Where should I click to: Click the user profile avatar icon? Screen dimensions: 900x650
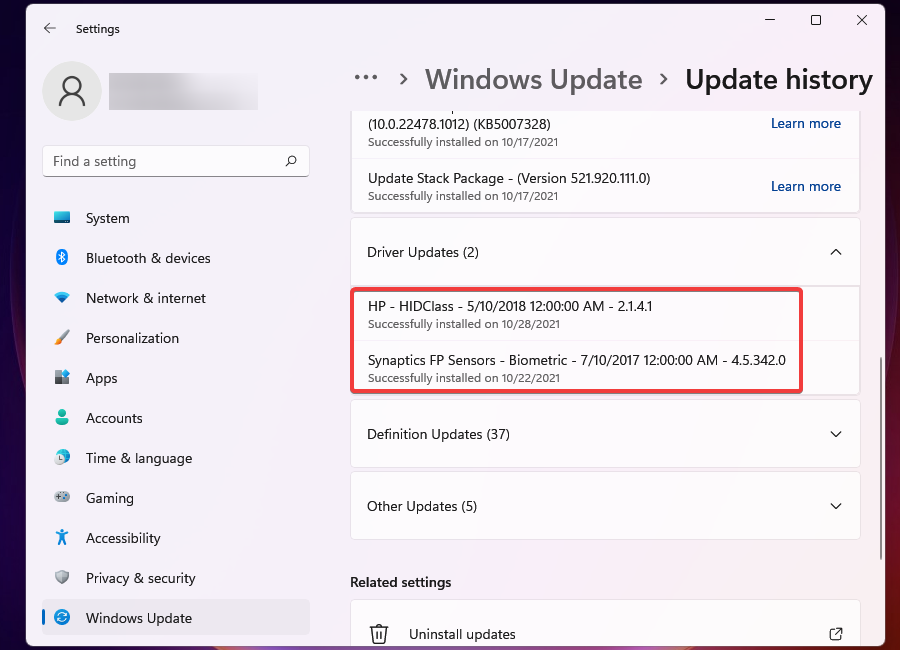(72, 91)
